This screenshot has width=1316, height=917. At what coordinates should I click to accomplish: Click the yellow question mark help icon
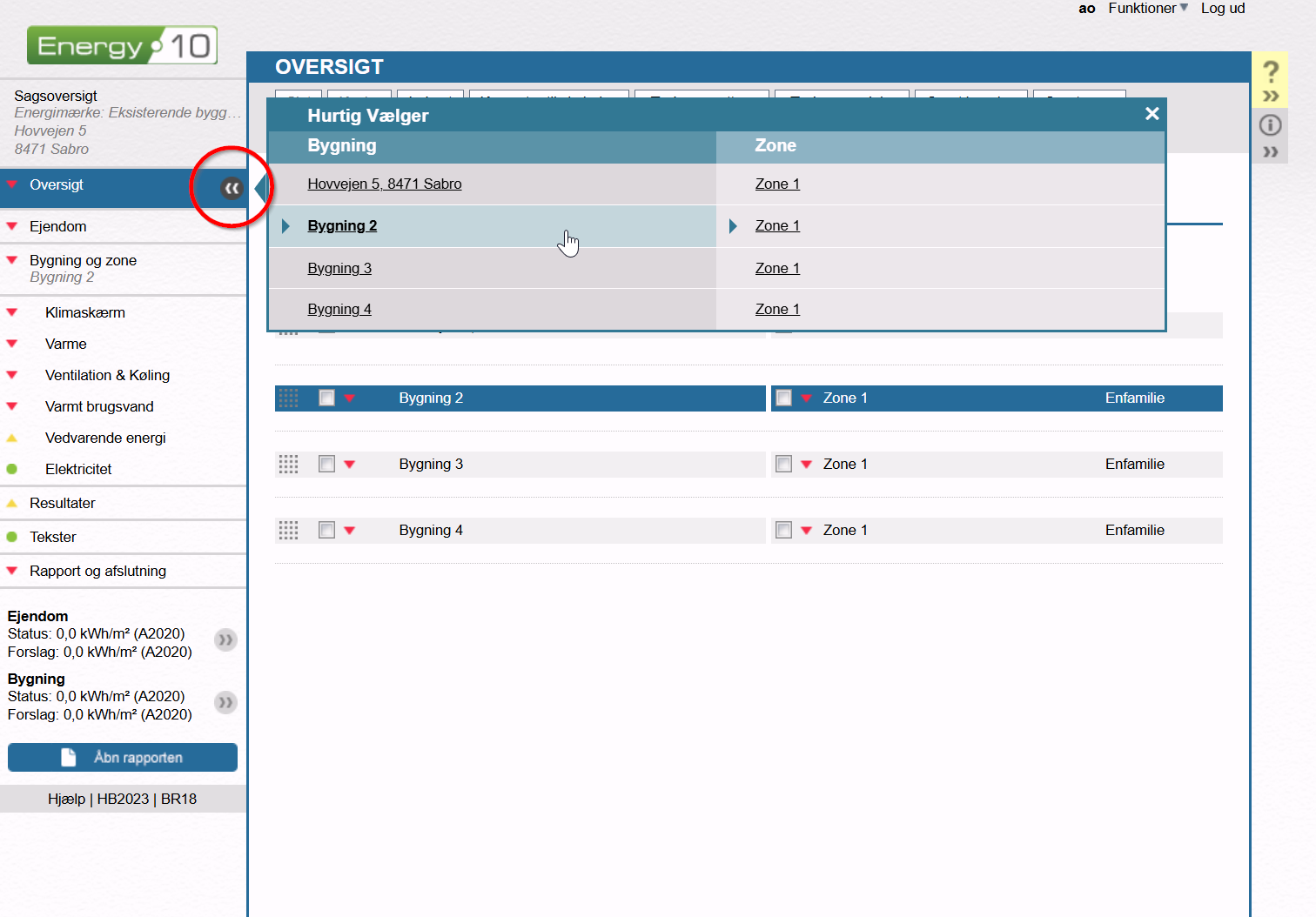1270,72
